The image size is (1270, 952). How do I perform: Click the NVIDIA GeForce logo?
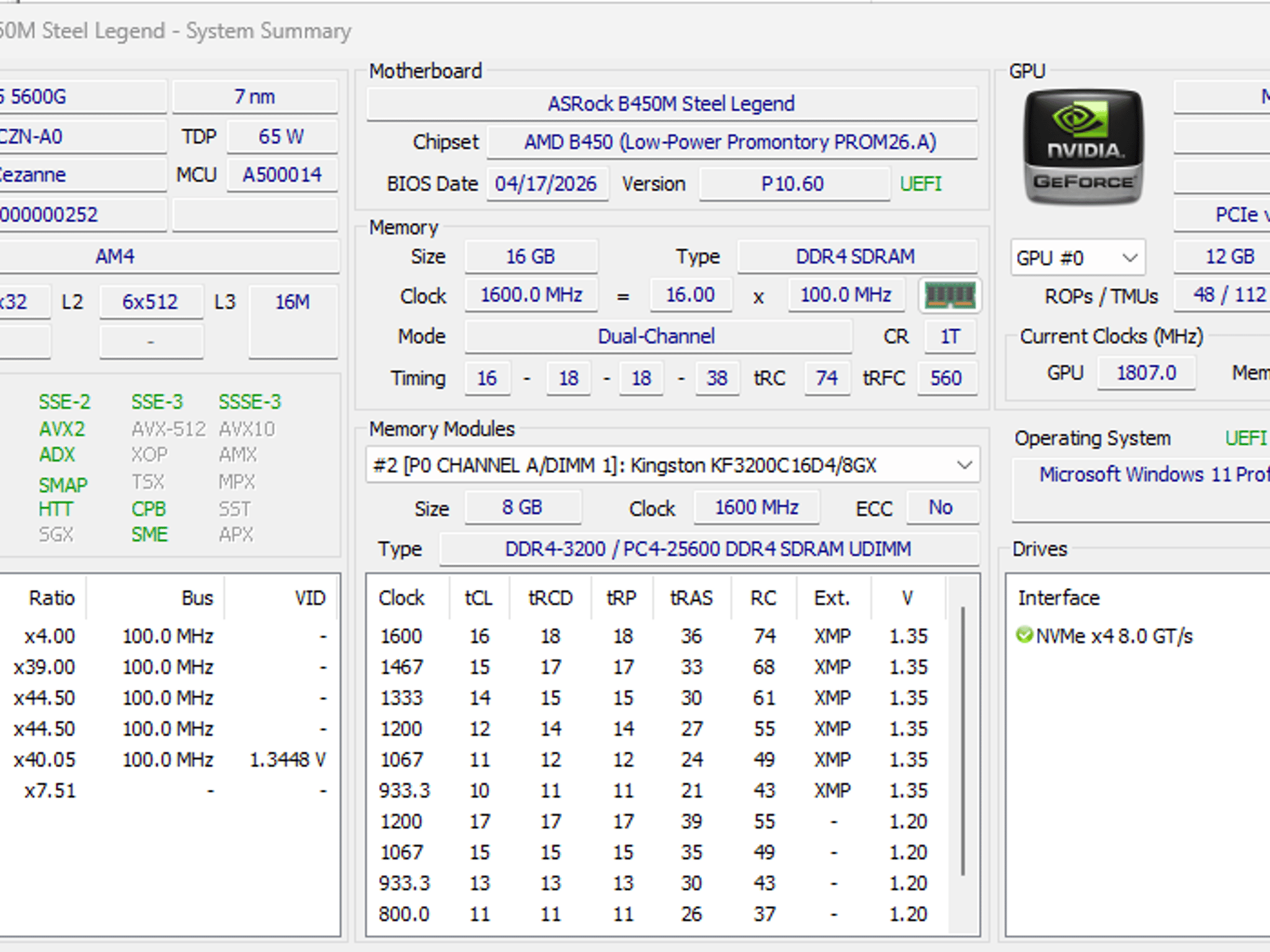point(1083,147)
